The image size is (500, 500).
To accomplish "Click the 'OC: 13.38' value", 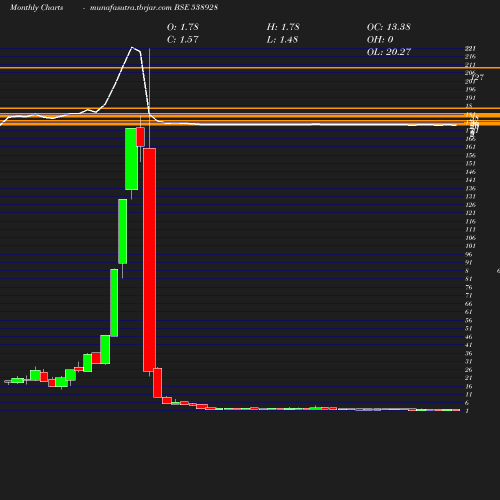I will 389,27.
